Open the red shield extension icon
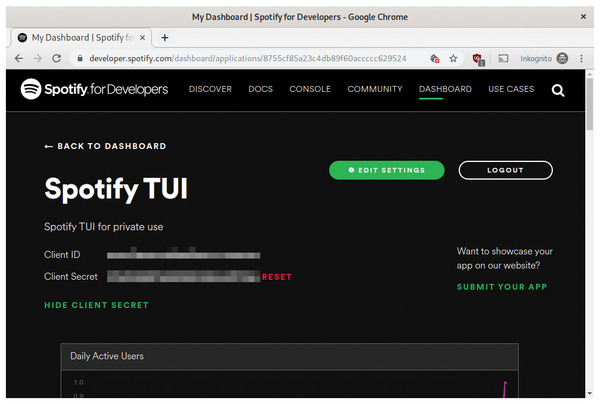 point(478,59)
